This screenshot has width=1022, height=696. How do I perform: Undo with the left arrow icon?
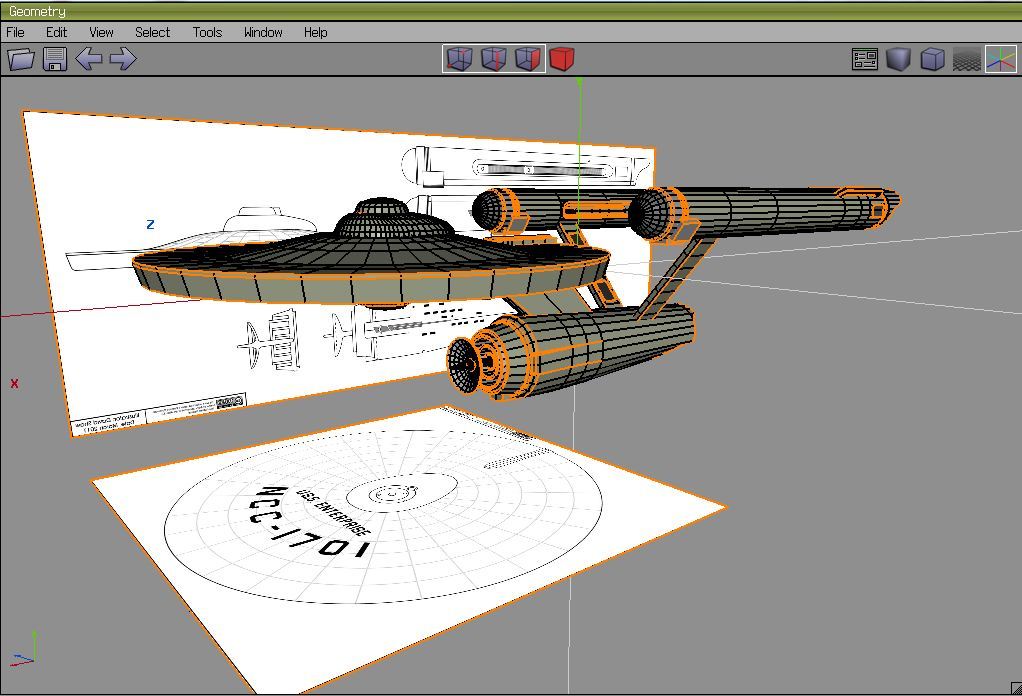tap(89, 59)
